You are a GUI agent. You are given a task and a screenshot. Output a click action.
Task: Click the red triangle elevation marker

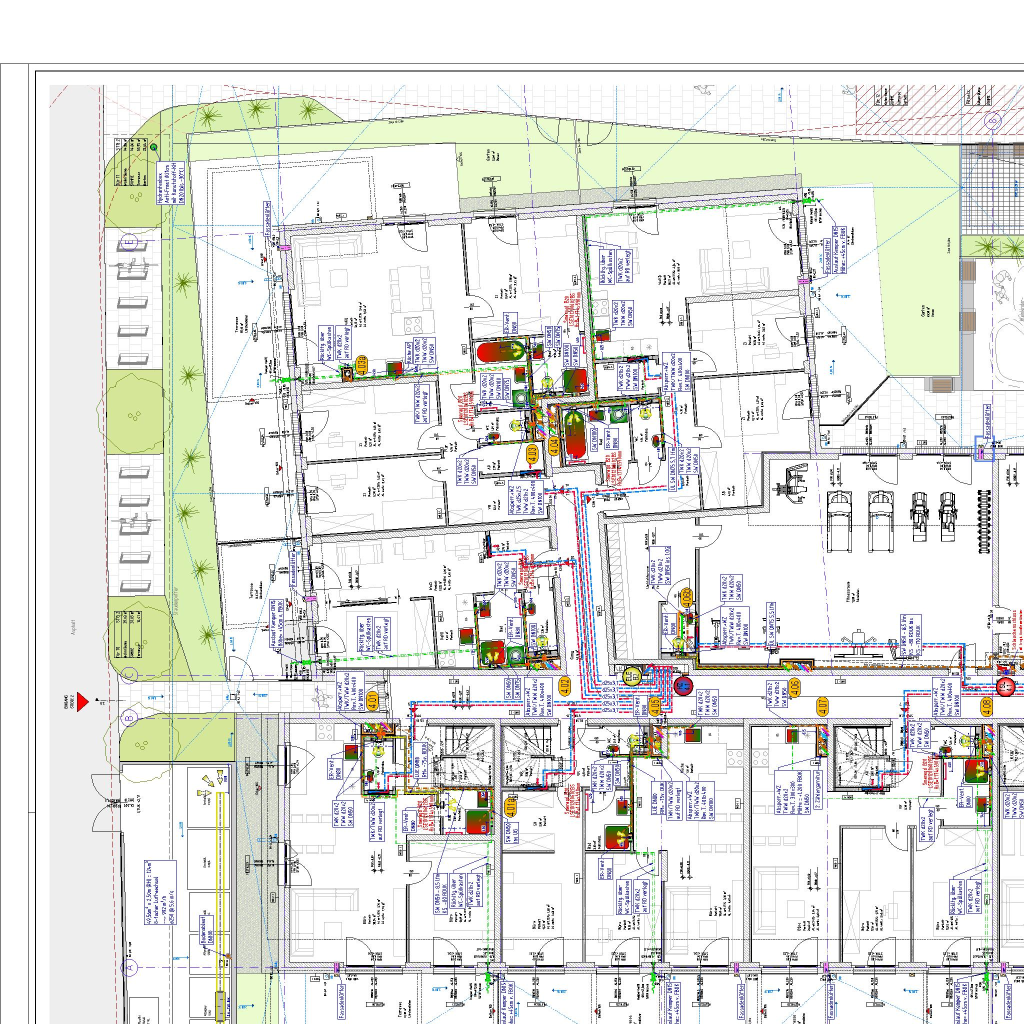click(84, 702)
